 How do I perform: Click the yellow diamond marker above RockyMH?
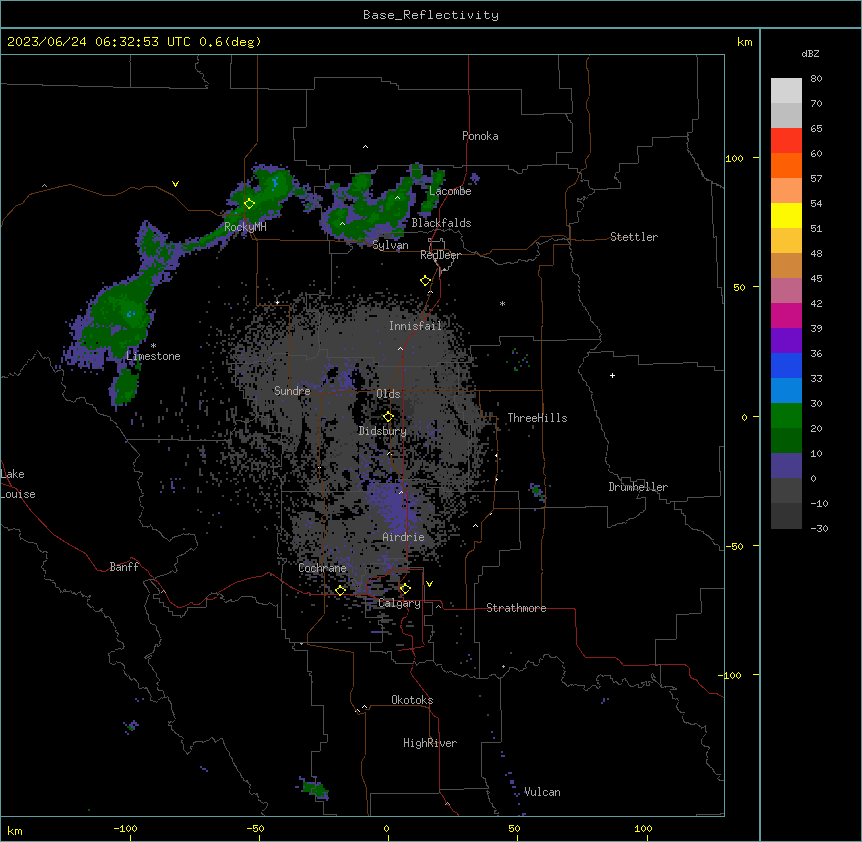[x=249, y=204]
